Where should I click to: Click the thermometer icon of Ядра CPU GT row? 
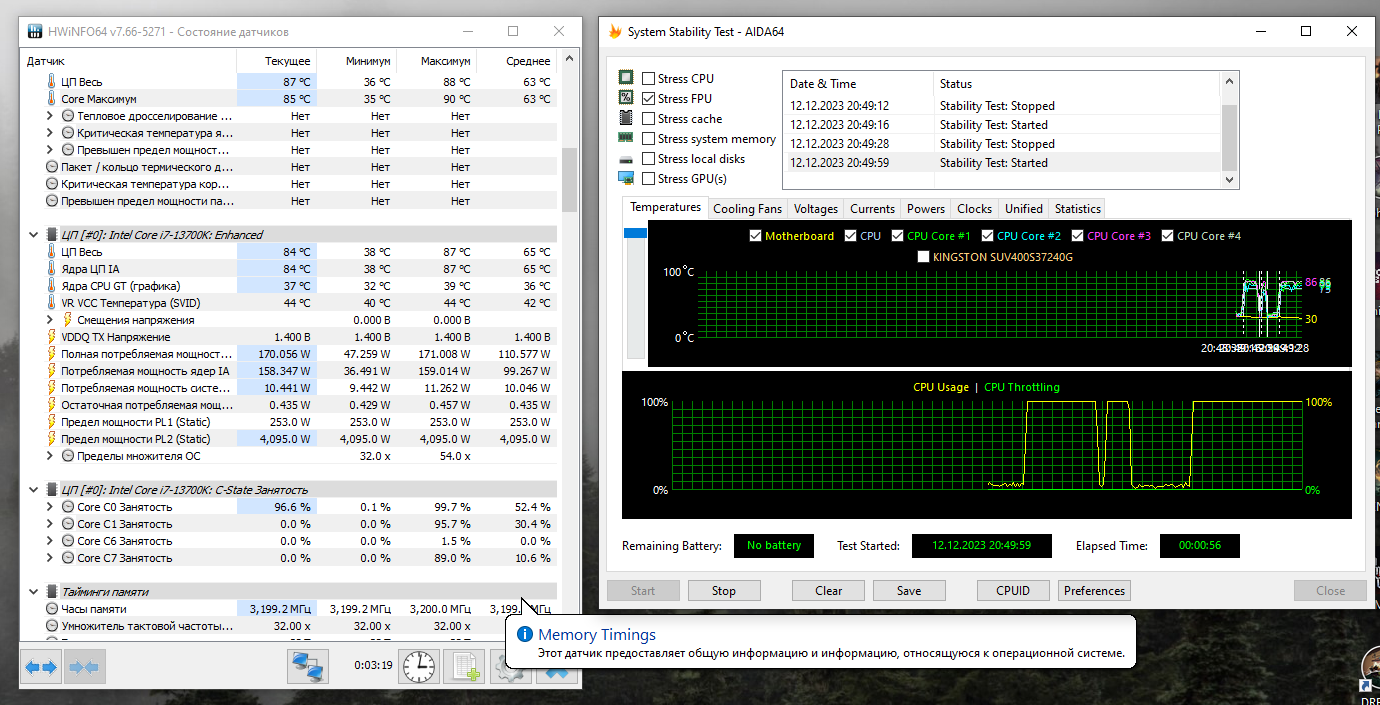pos(52,286)
